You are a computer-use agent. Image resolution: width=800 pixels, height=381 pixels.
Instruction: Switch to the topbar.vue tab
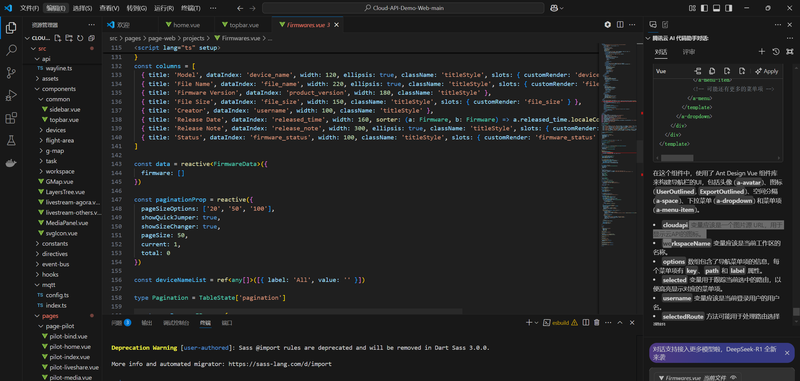pos(243,25)
